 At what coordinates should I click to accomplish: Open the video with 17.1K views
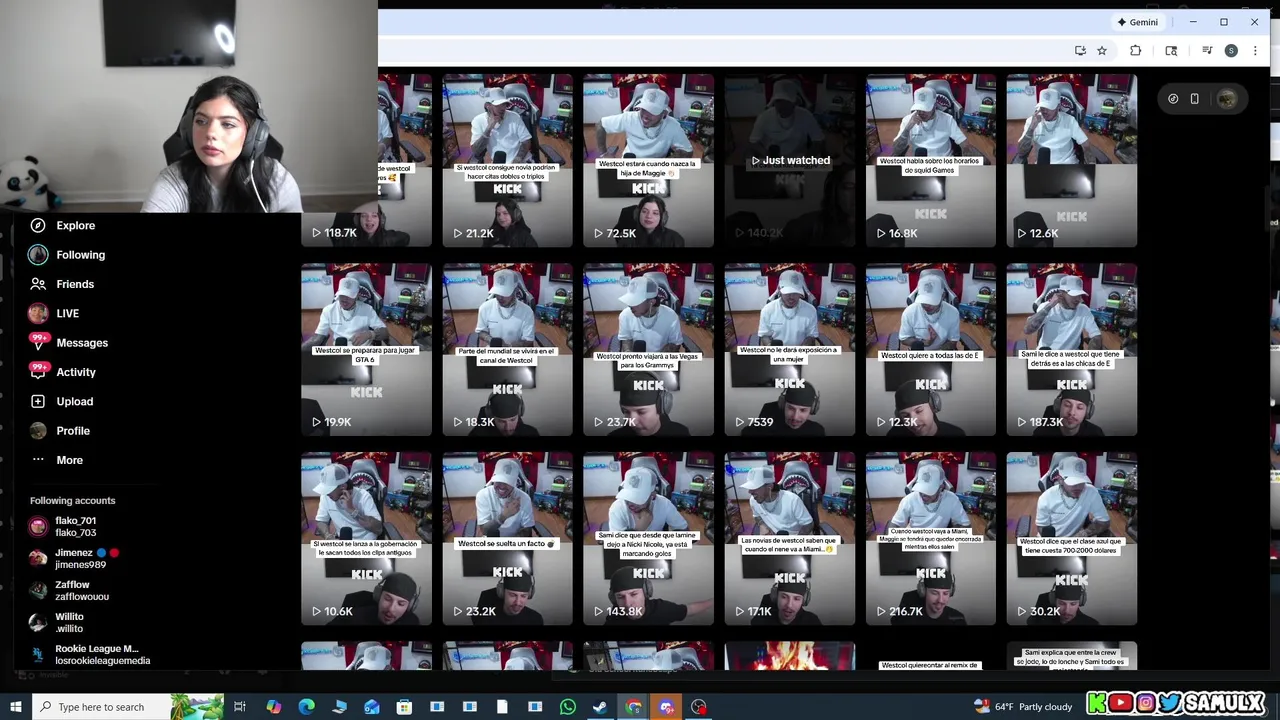click(790, 539)
